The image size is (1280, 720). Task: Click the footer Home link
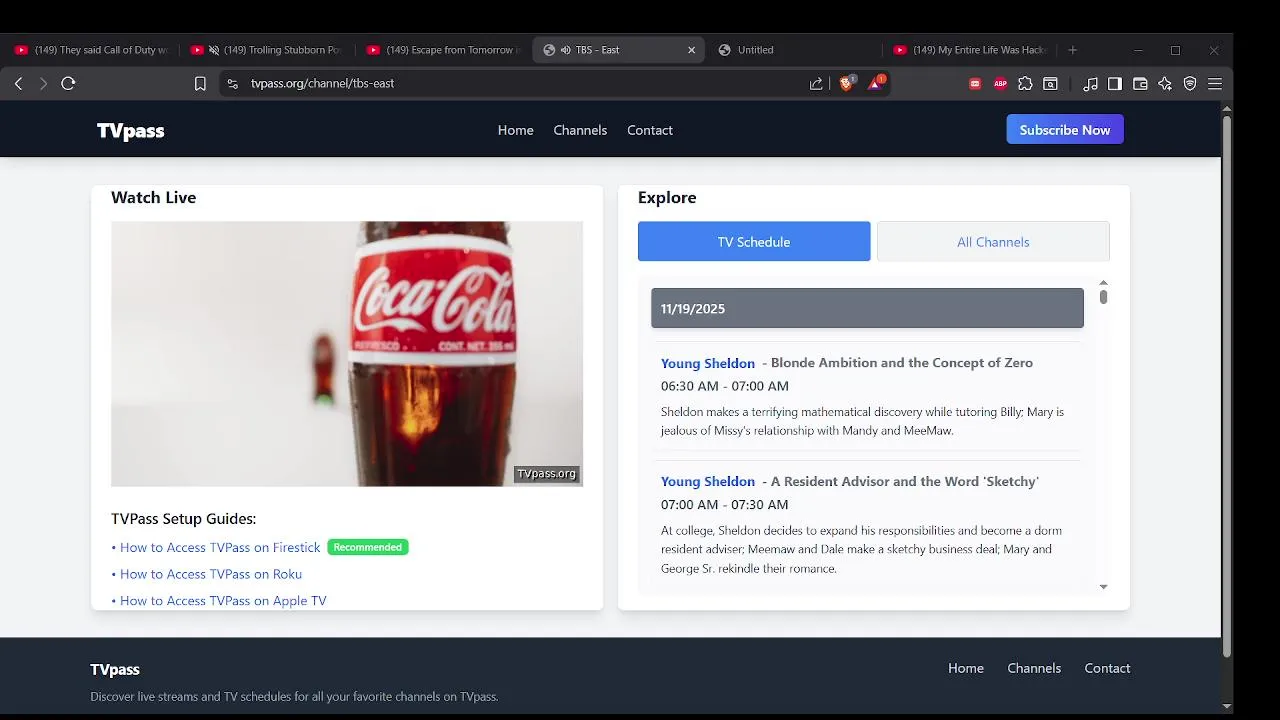(x=966, y=668)
